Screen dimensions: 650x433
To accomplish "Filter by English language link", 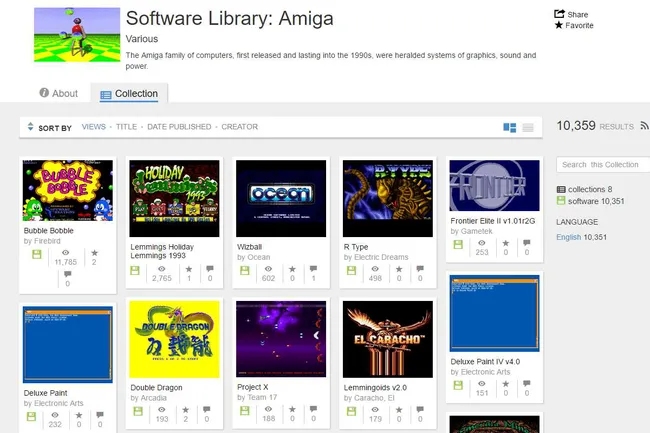I will point(568,237).
